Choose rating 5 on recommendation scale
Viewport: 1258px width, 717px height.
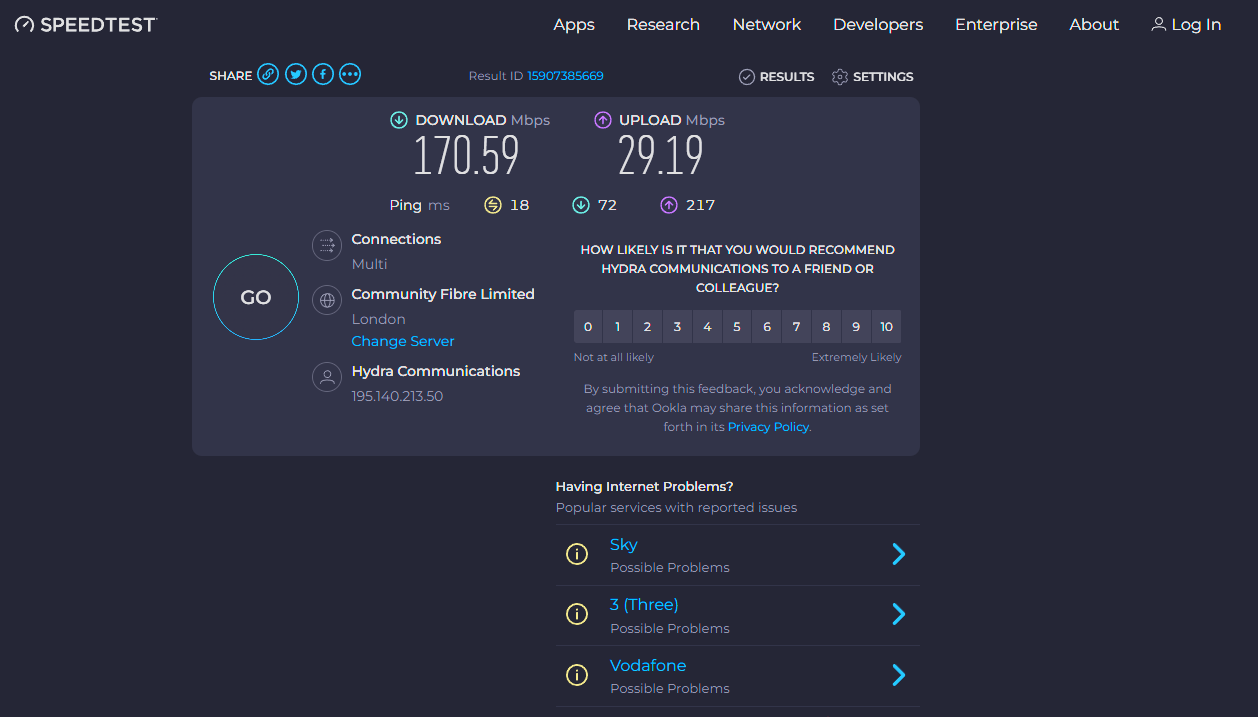point(737,327)
